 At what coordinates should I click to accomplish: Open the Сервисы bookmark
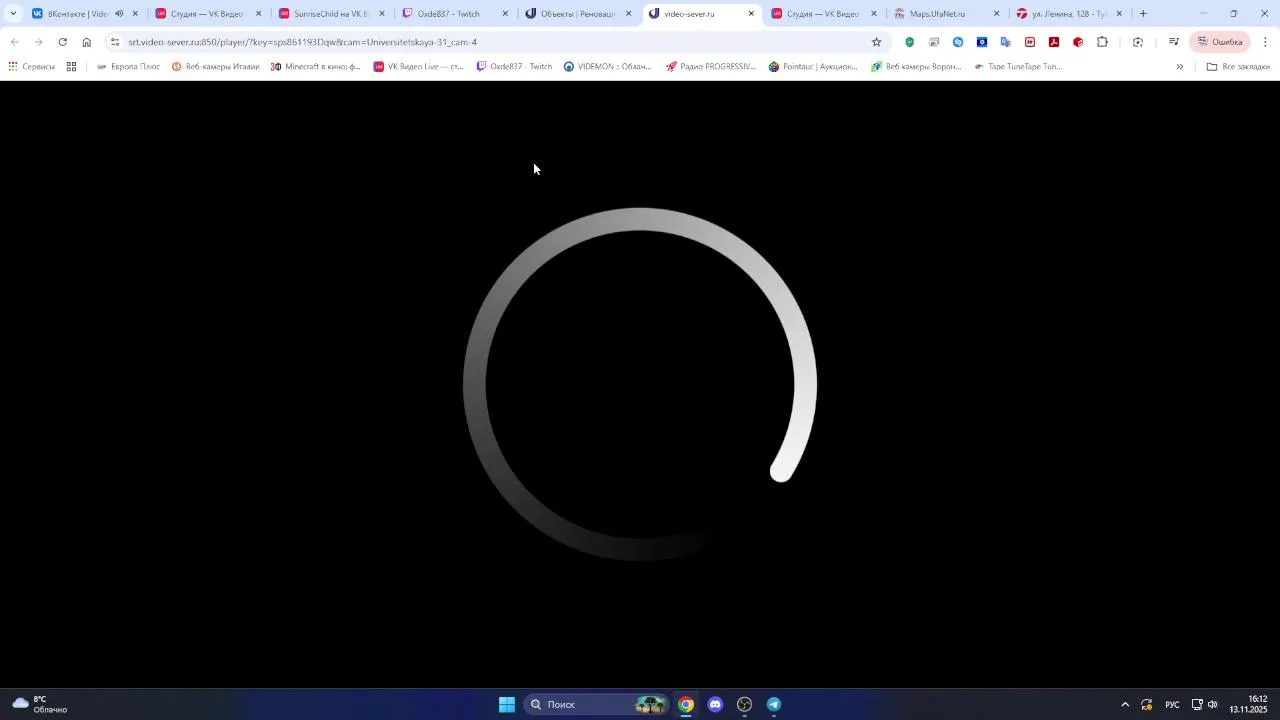(31, 67)
